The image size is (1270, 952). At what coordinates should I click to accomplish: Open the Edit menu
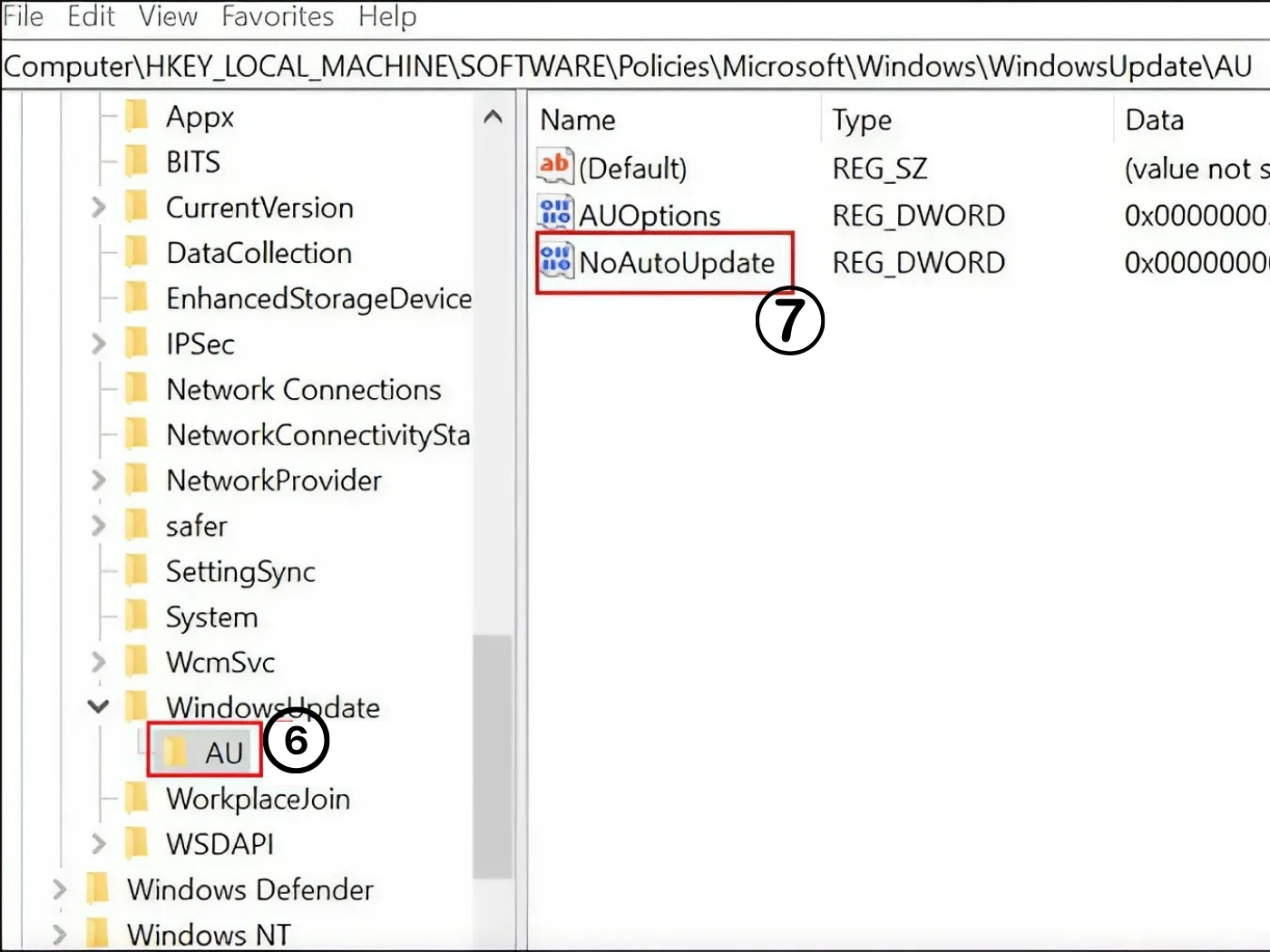(91, 16)
